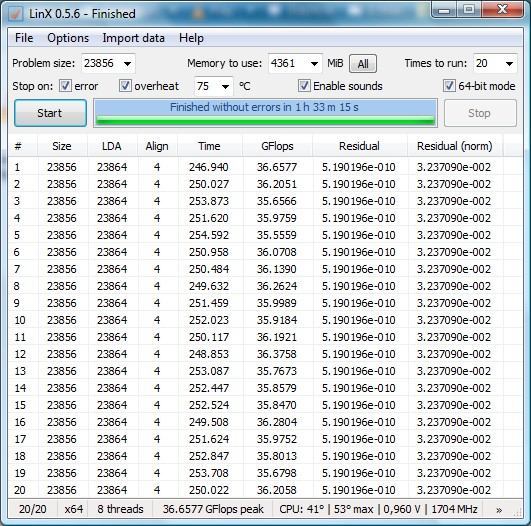Screen dimensions: 531x526
Task: Click the 20/20 status bar entry
Action: (33, 509)
